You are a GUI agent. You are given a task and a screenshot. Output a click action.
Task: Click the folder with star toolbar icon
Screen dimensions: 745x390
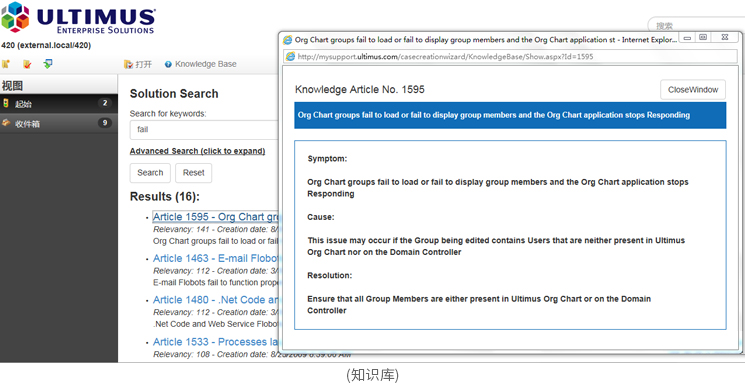[x=6, y=64]
